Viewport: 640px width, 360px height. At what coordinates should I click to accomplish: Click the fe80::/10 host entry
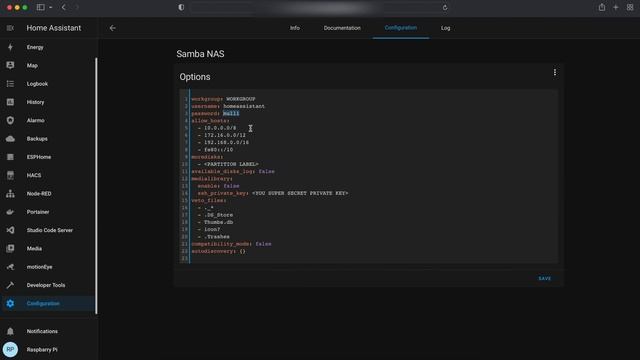(x=218, y=150)
